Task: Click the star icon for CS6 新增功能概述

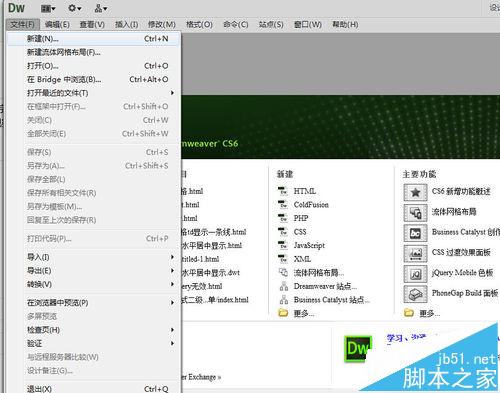Action: click(415, 192)
